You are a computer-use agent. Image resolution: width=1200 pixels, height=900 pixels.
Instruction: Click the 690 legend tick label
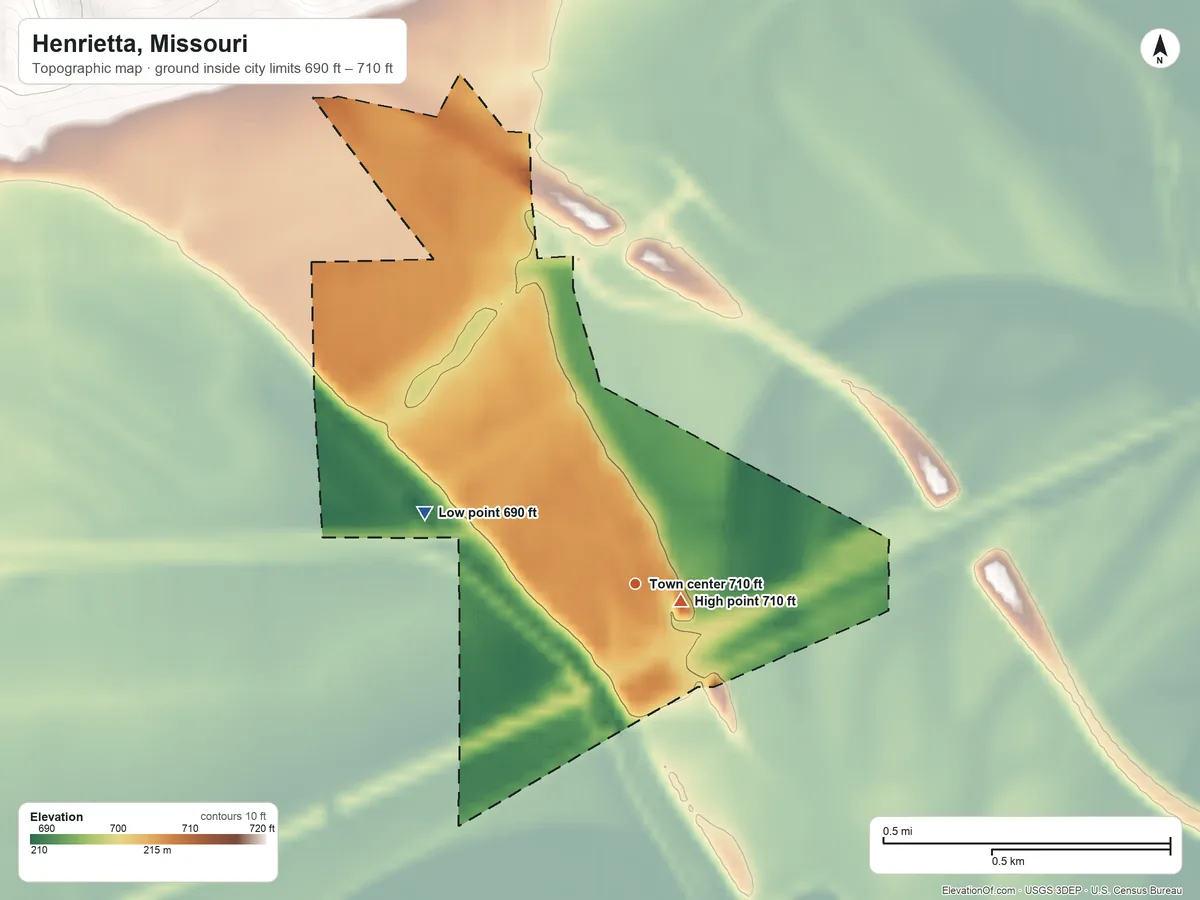click(x=47, y=828)
